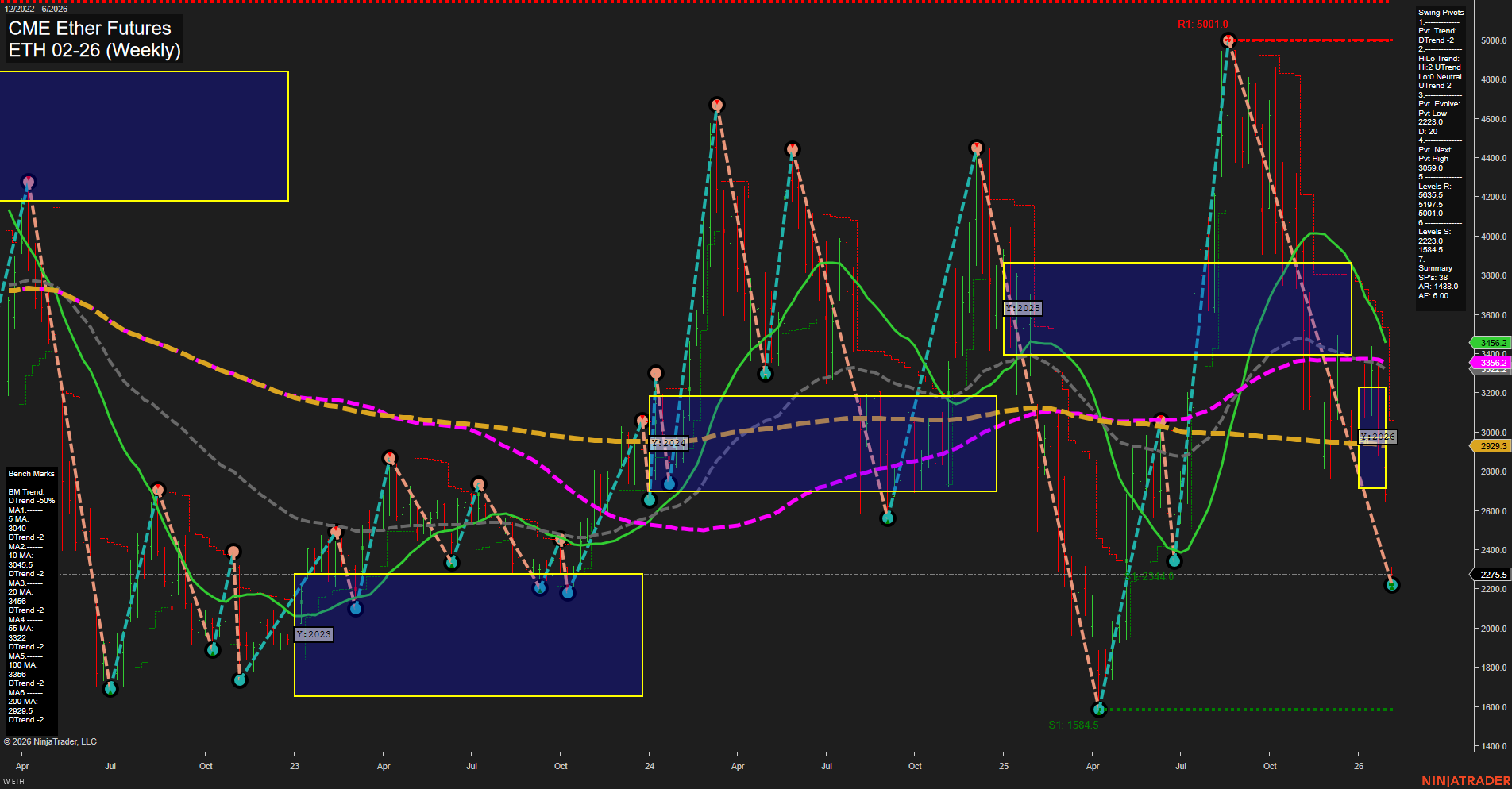Select the Y:2024 annotation label
Screen dimensions: 1512x789
(x=669, y=443)
